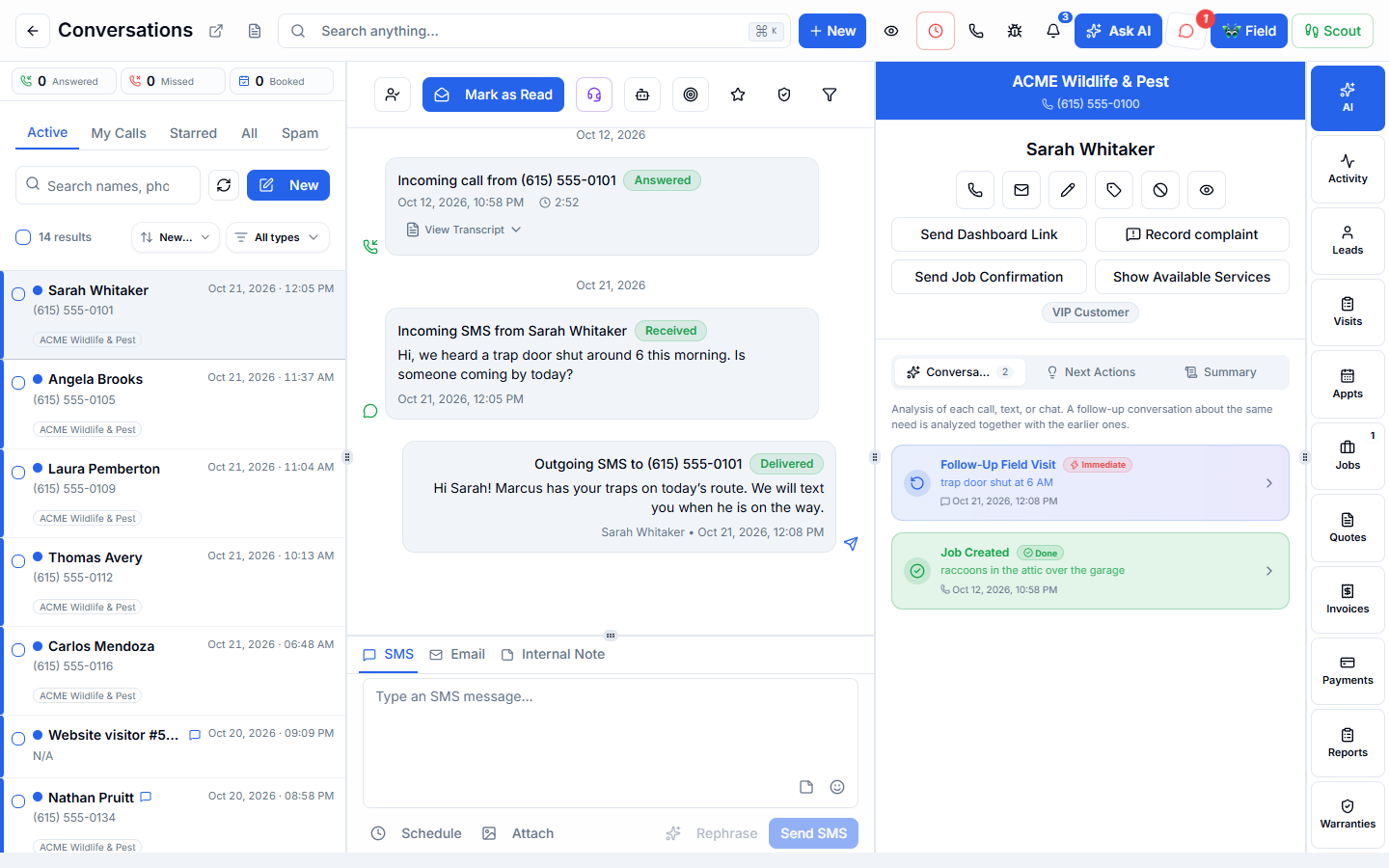Expand View Transcript for the incoming call
This screenshot has width=1389, height=868.
464,230
